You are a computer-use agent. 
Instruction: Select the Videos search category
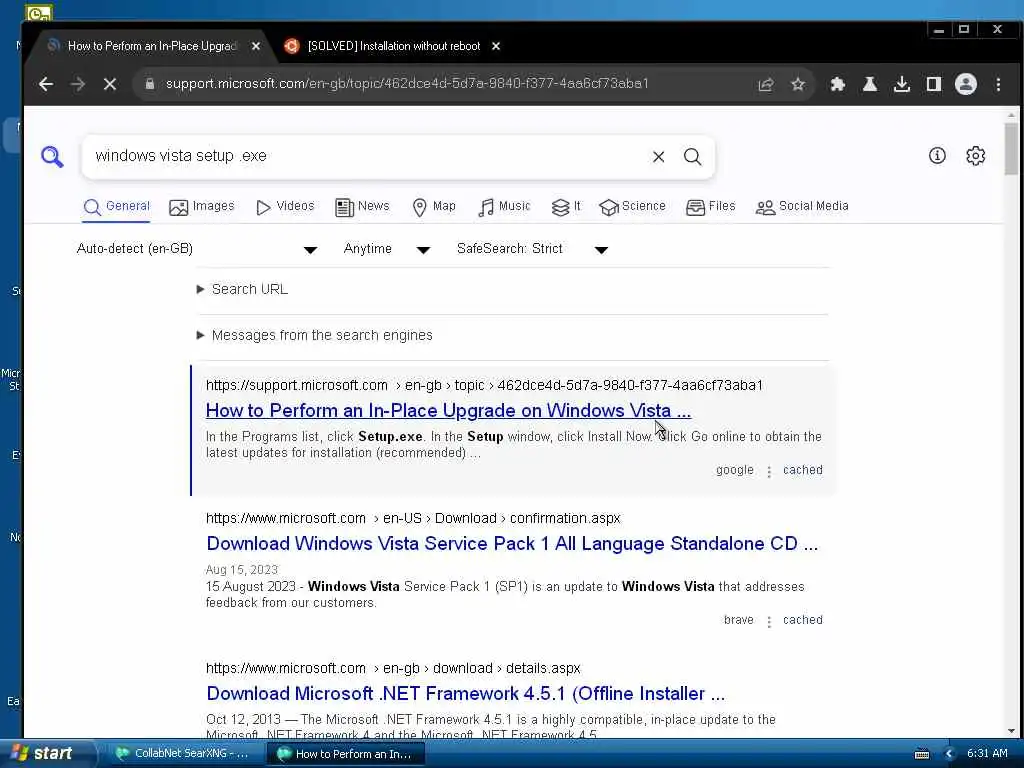[x=285, y=207]
